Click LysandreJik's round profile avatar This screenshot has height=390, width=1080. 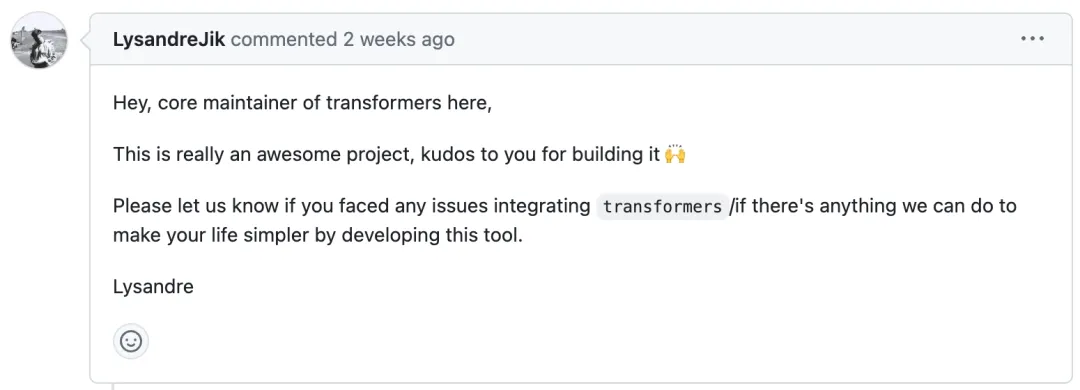(x=39, y=40)
